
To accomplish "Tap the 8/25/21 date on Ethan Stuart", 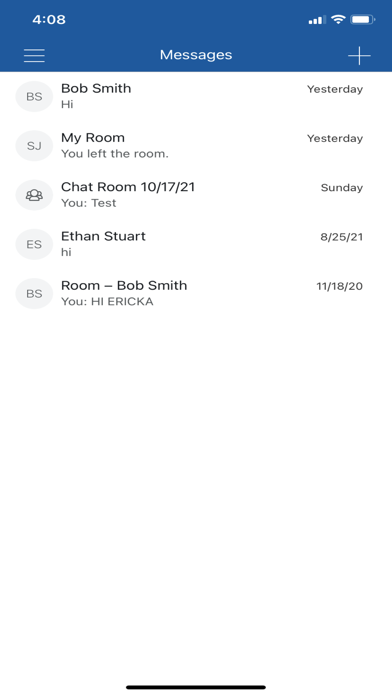I will coord(341,237).
